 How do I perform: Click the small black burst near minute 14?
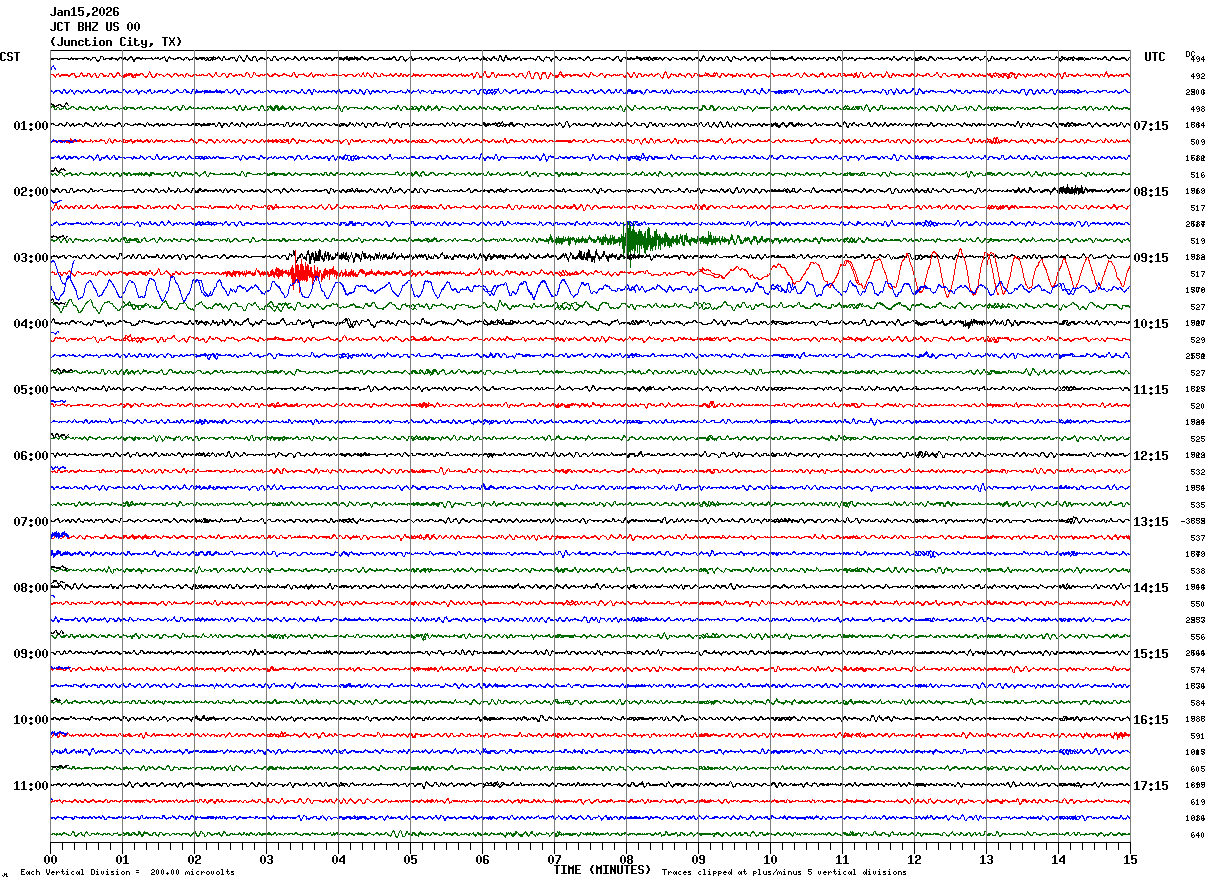1072,190
